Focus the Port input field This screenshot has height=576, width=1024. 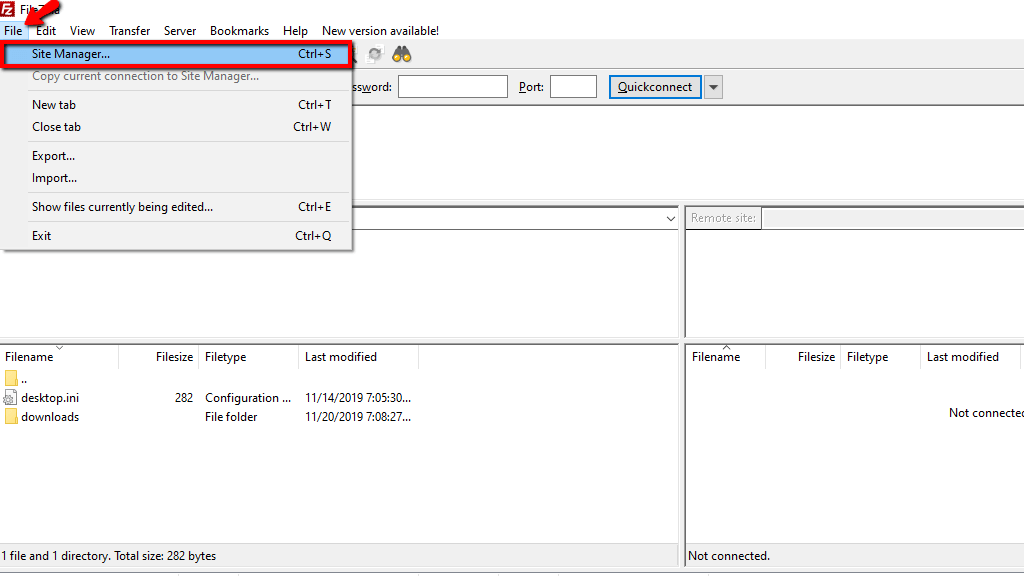(x=573, y=87)
